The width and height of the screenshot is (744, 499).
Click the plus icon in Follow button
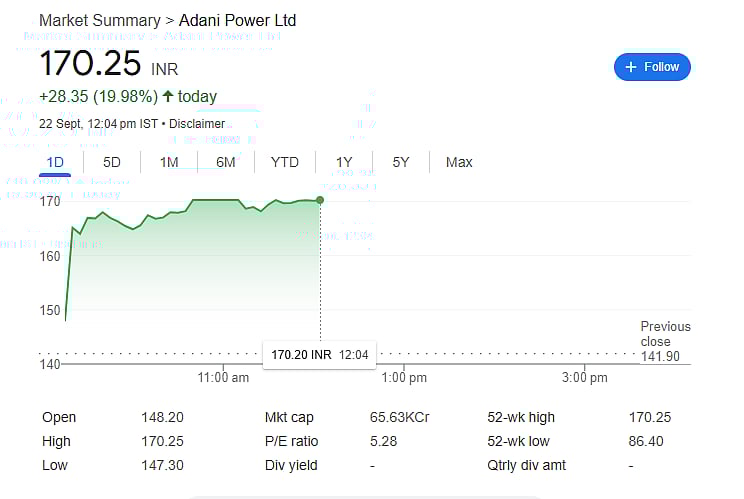point(631,67)
